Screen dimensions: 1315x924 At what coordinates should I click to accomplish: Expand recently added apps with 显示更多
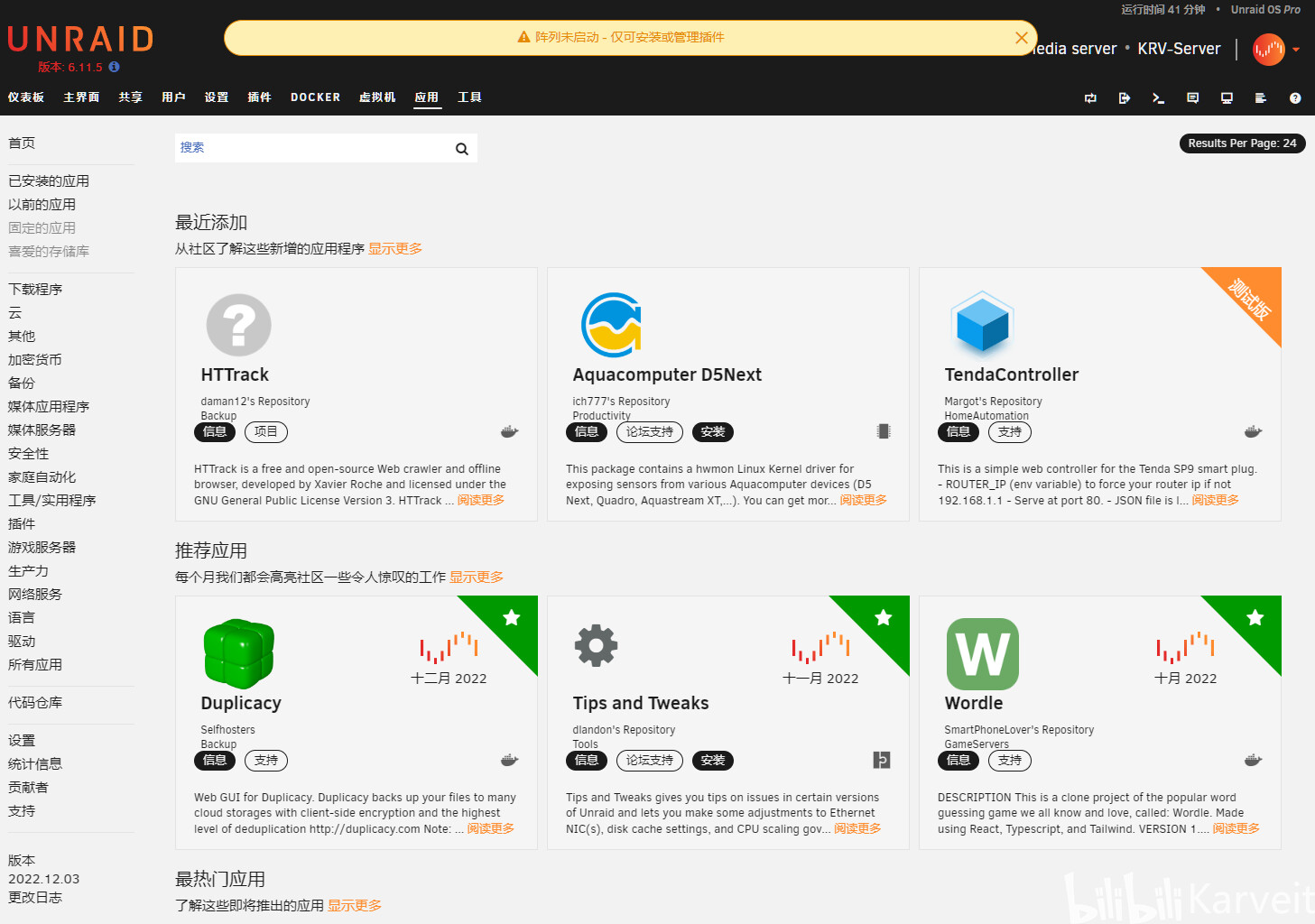[395, 249]
